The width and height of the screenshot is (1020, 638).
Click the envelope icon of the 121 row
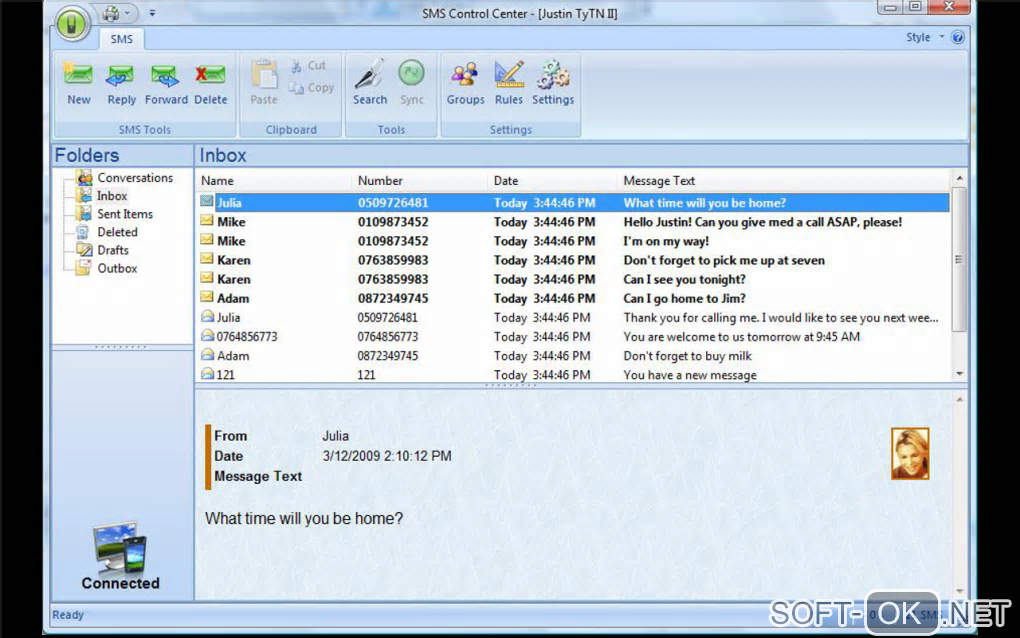pos(208,373)
